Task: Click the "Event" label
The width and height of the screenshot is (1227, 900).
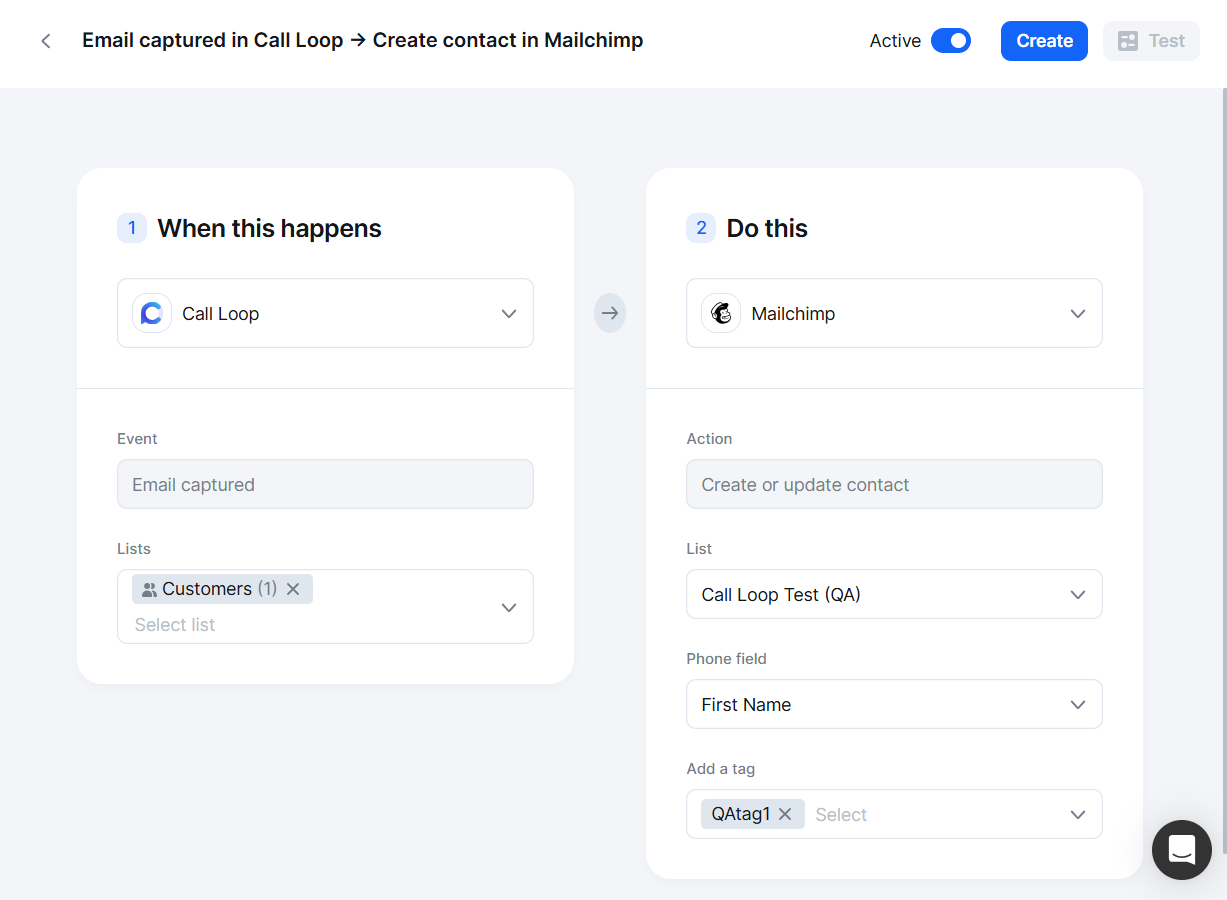Action: click(137, 439)
